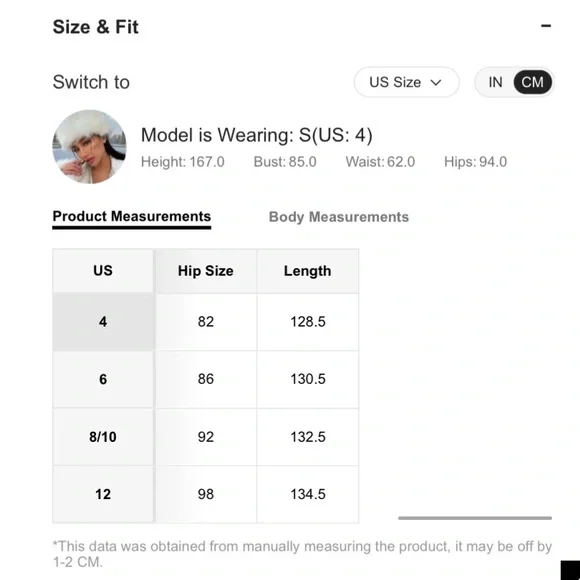The height and width of the screenshot is (580, 580).
Task: Click the 128.5 length cell
Action: [307, 321]
